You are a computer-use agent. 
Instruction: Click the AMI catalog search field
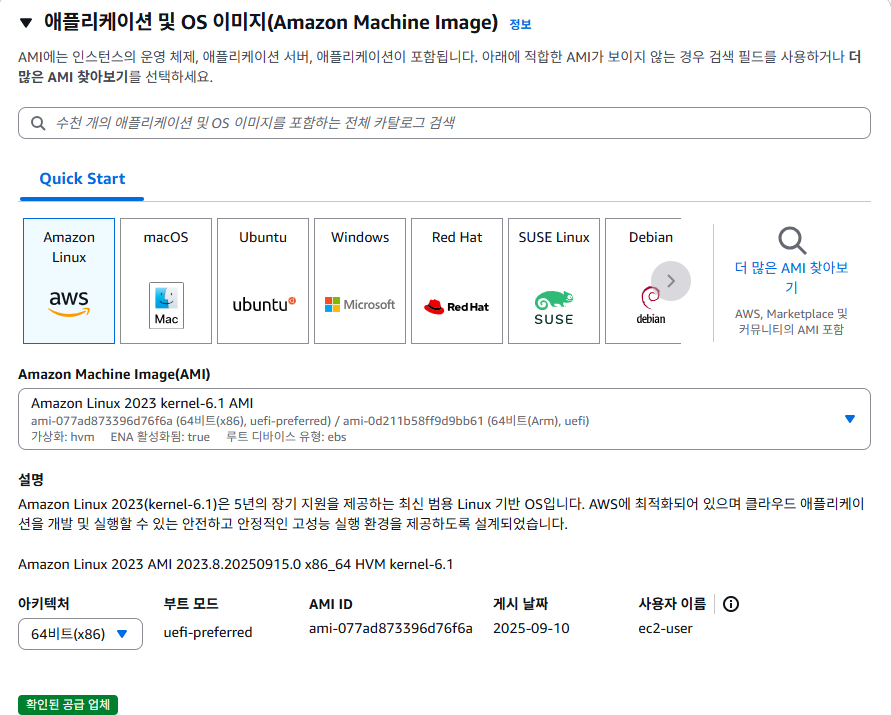(444, 123)
